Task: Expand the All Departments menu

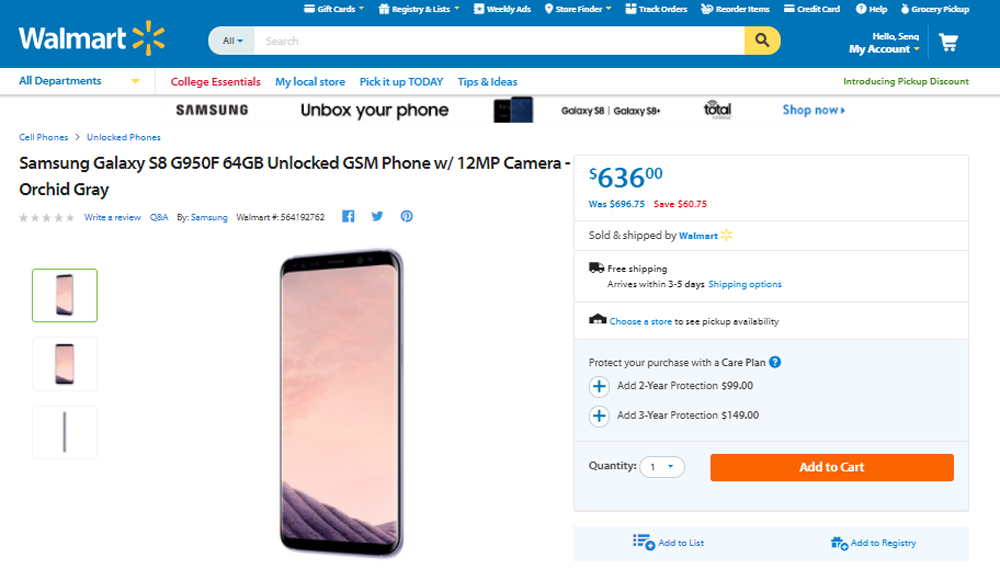Action: [x=78, y=81]
